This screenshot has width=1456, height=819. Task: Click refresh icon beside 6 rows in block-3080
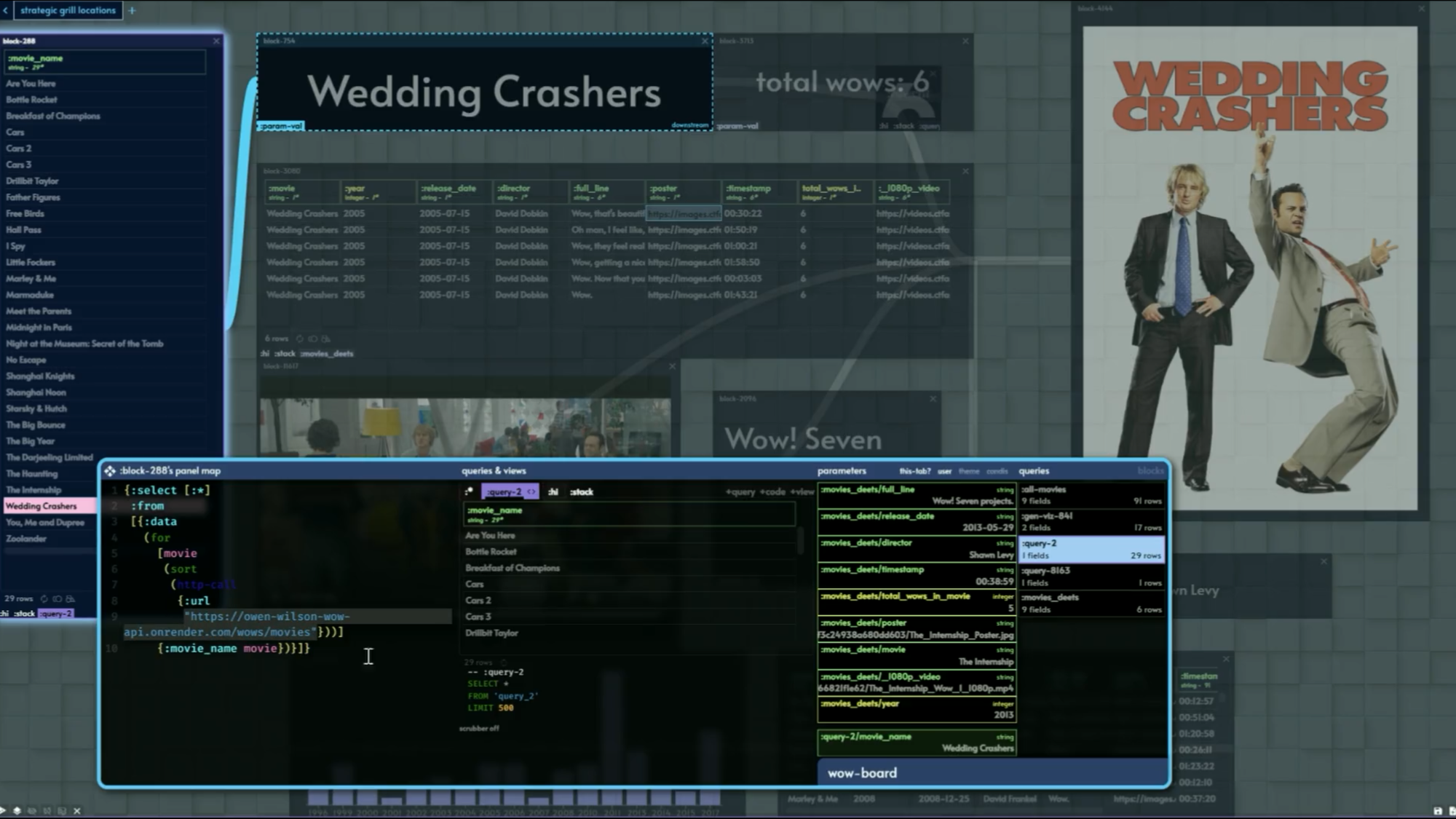[x=299, y=339]
